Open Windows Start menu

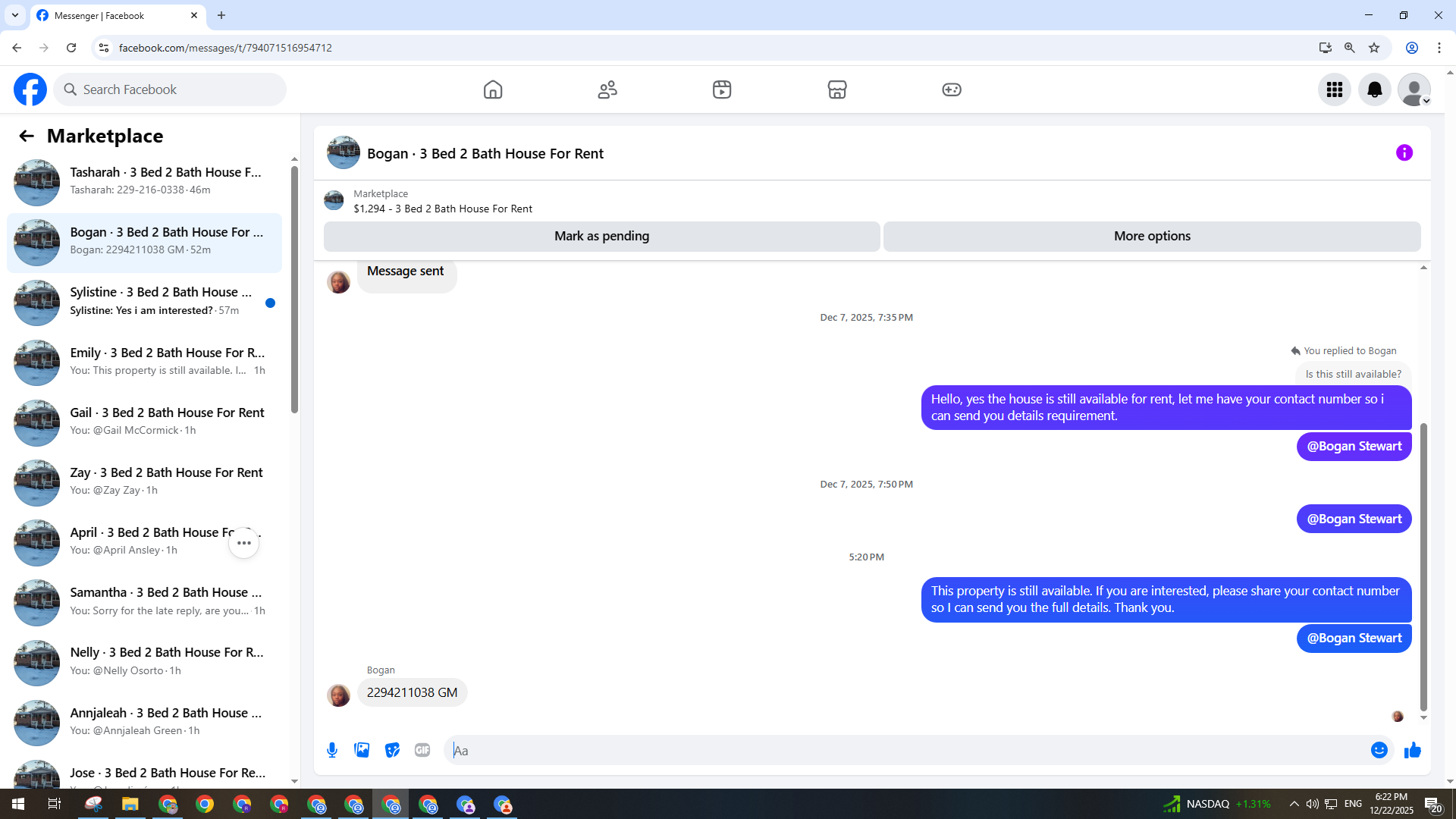click(x=18, y=804)
